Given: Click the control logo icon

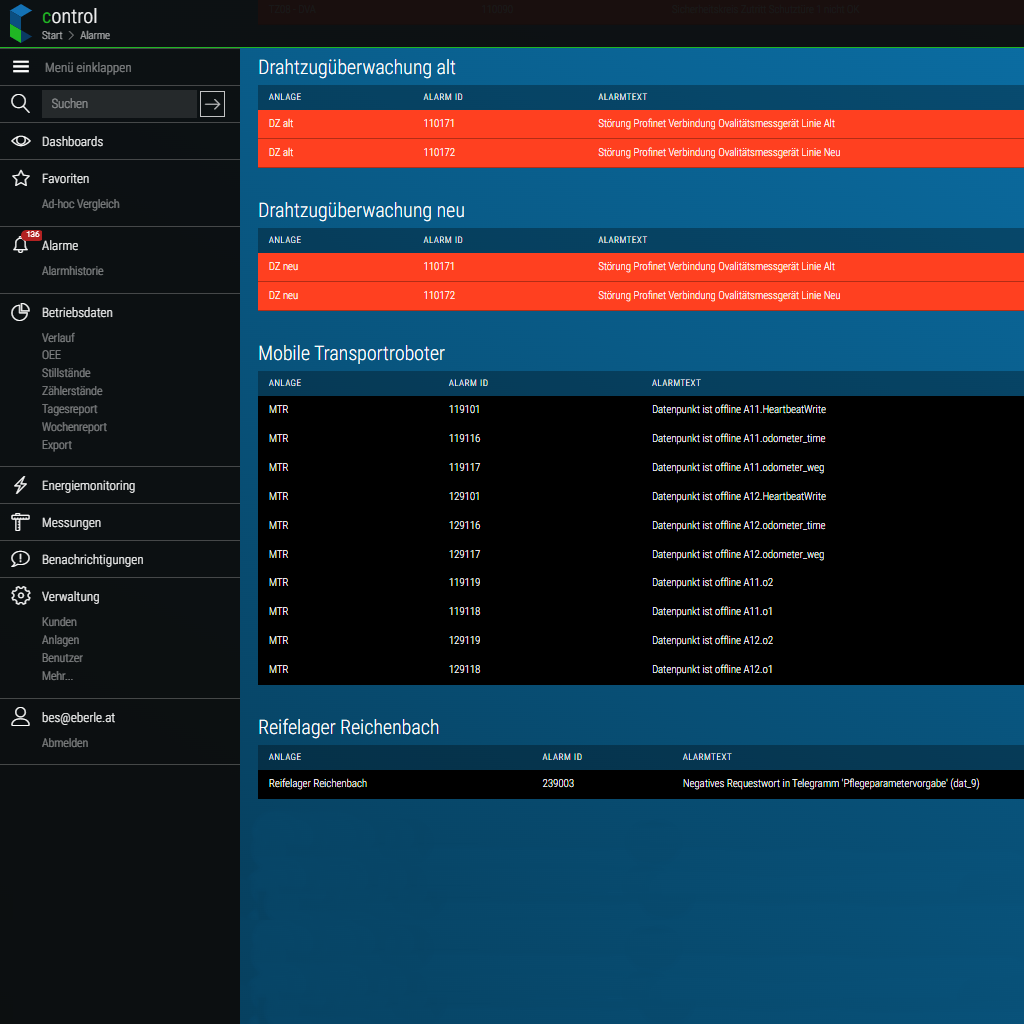Looking at the screenshot, I should 21,24.
